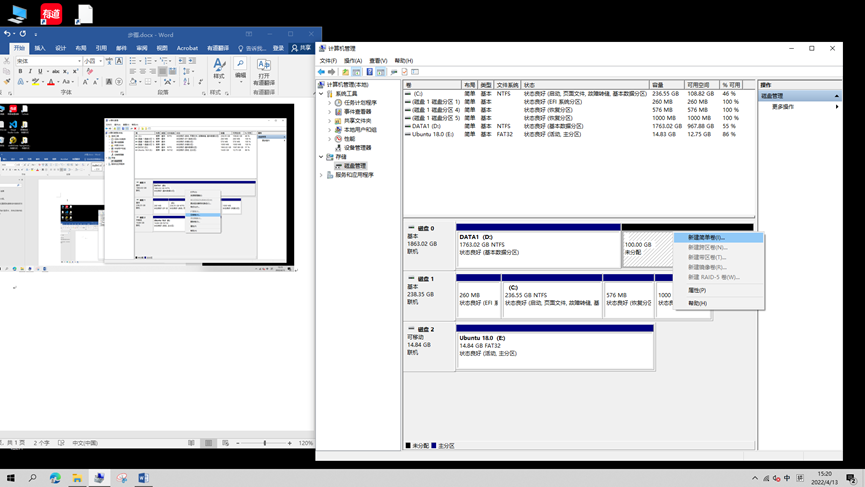Open the font name dropdown (宋体) in Word
Viewport: 865px width, 487px height.
click(x=79, y=61)
